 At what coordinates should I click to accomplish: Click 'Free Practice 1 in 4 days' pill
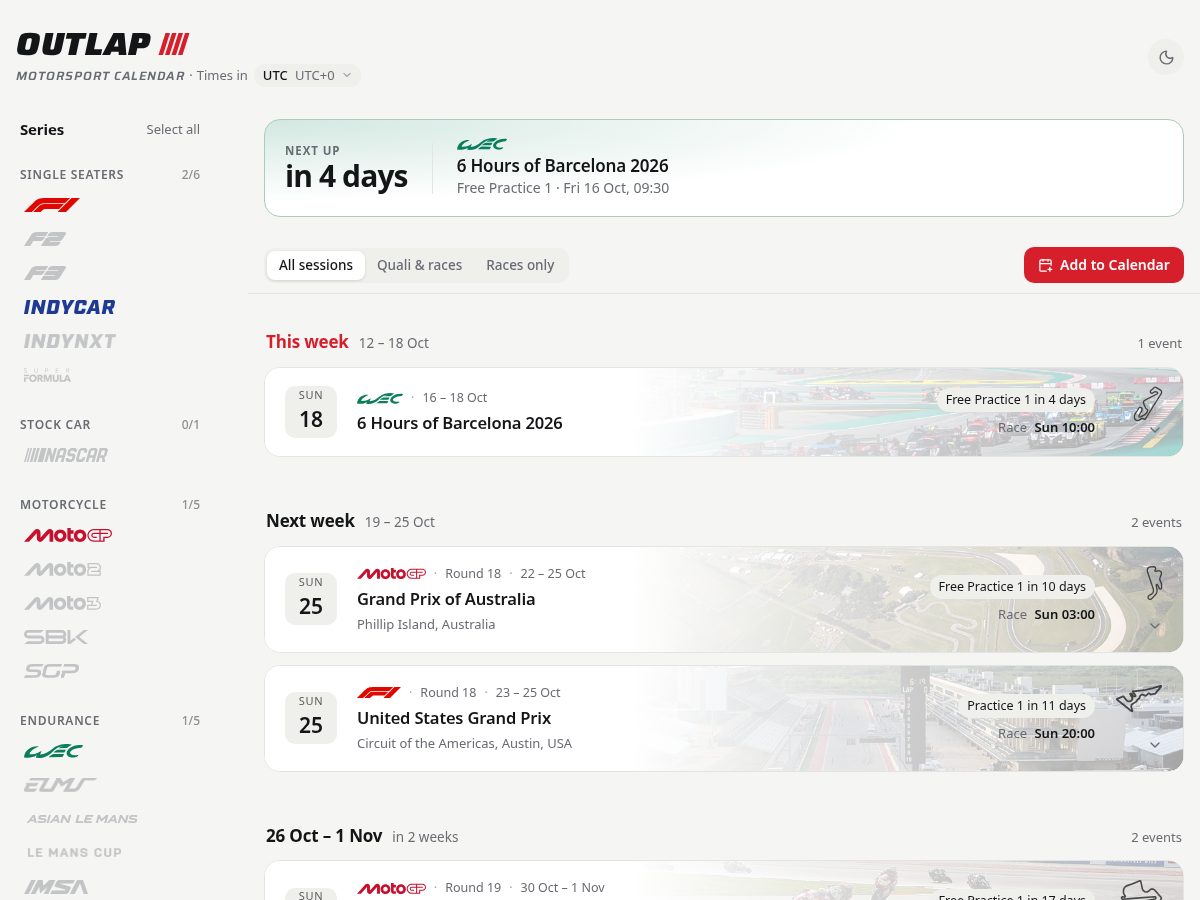coord(1016,399)
